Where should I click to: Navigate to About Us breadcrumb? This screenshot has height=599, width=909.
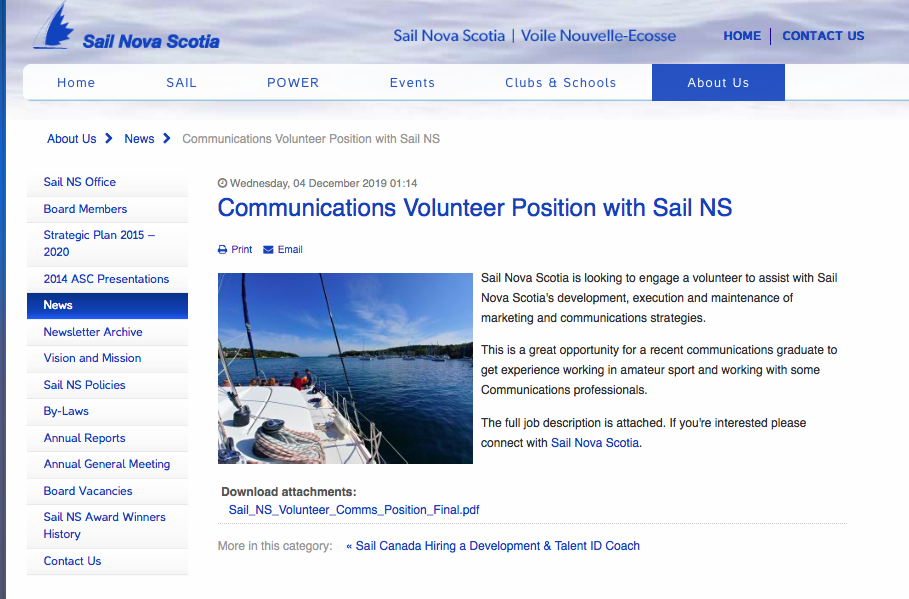coord(72,139)
